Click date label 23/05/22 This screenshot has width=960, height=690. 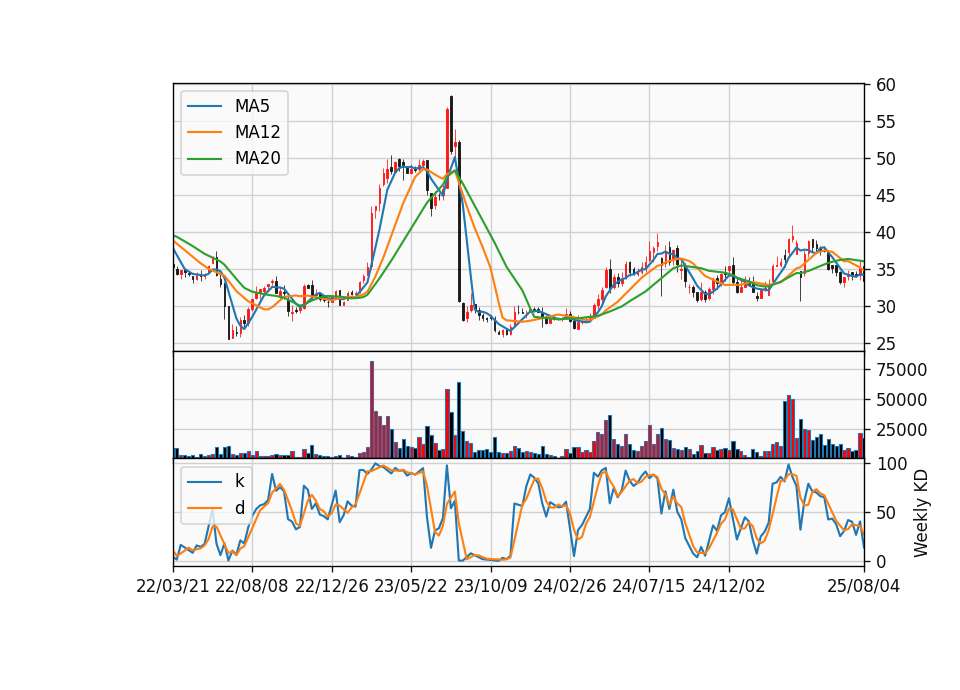tap(411, 586)
